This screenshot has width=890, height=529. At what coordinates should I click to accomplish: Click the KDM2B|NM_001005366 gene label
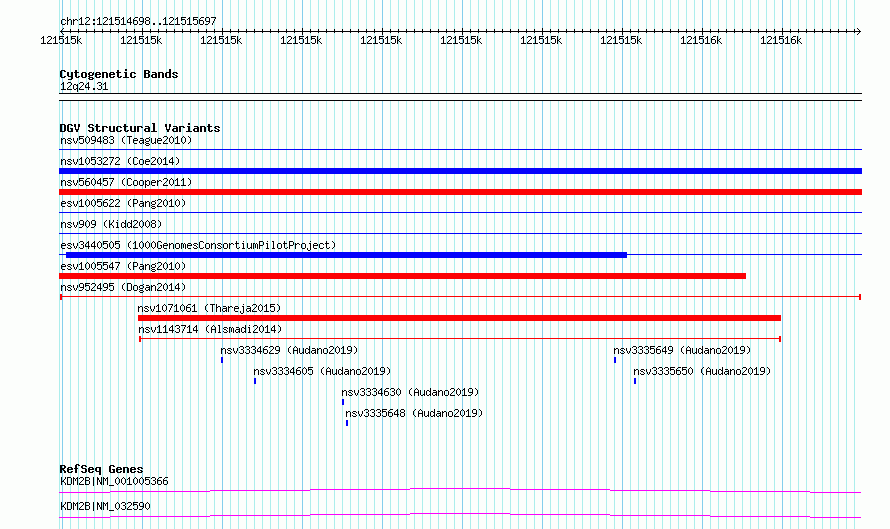tap(114, 481)
